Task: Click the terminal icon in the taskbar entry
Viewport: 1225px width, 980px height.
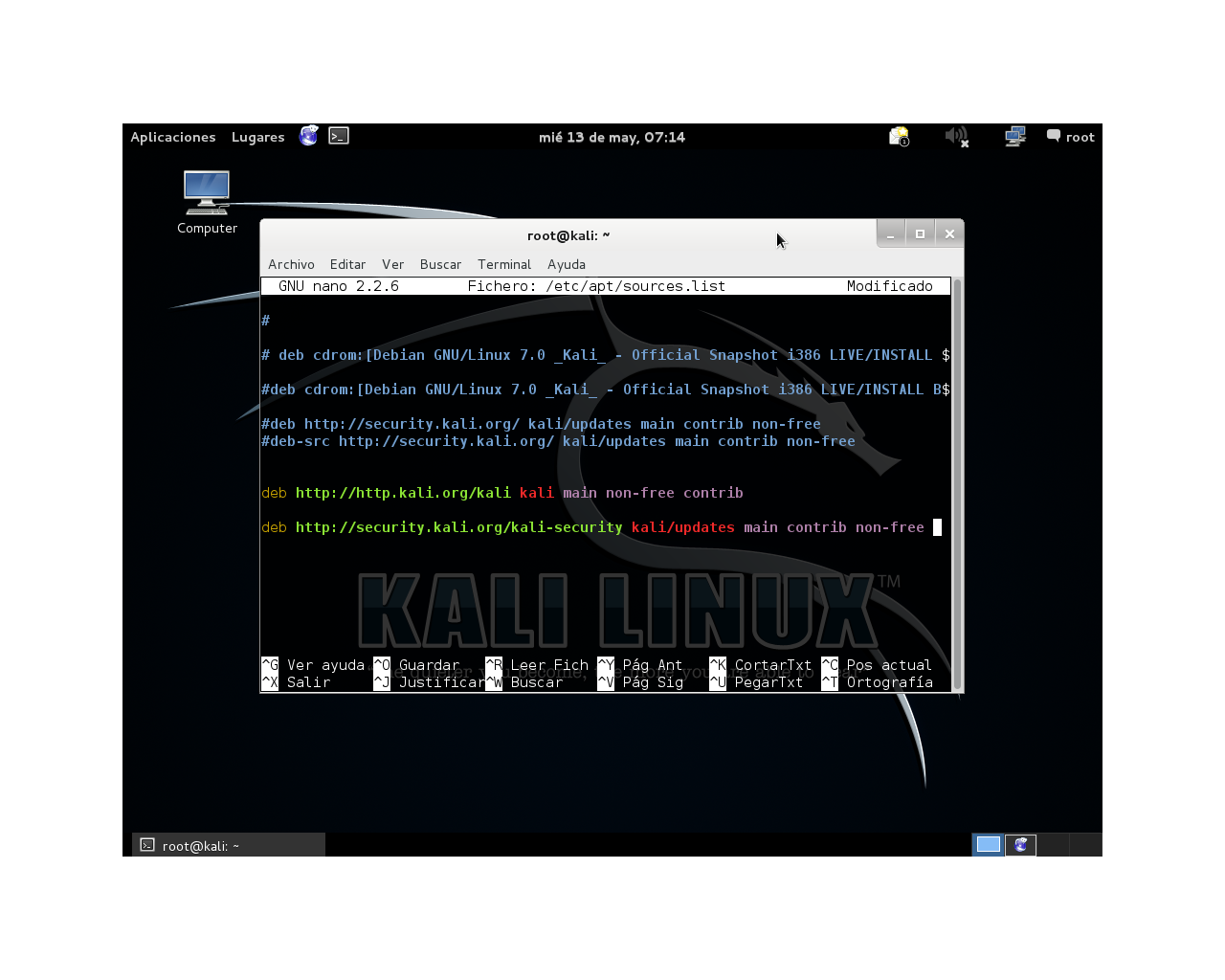Action: 146,845
